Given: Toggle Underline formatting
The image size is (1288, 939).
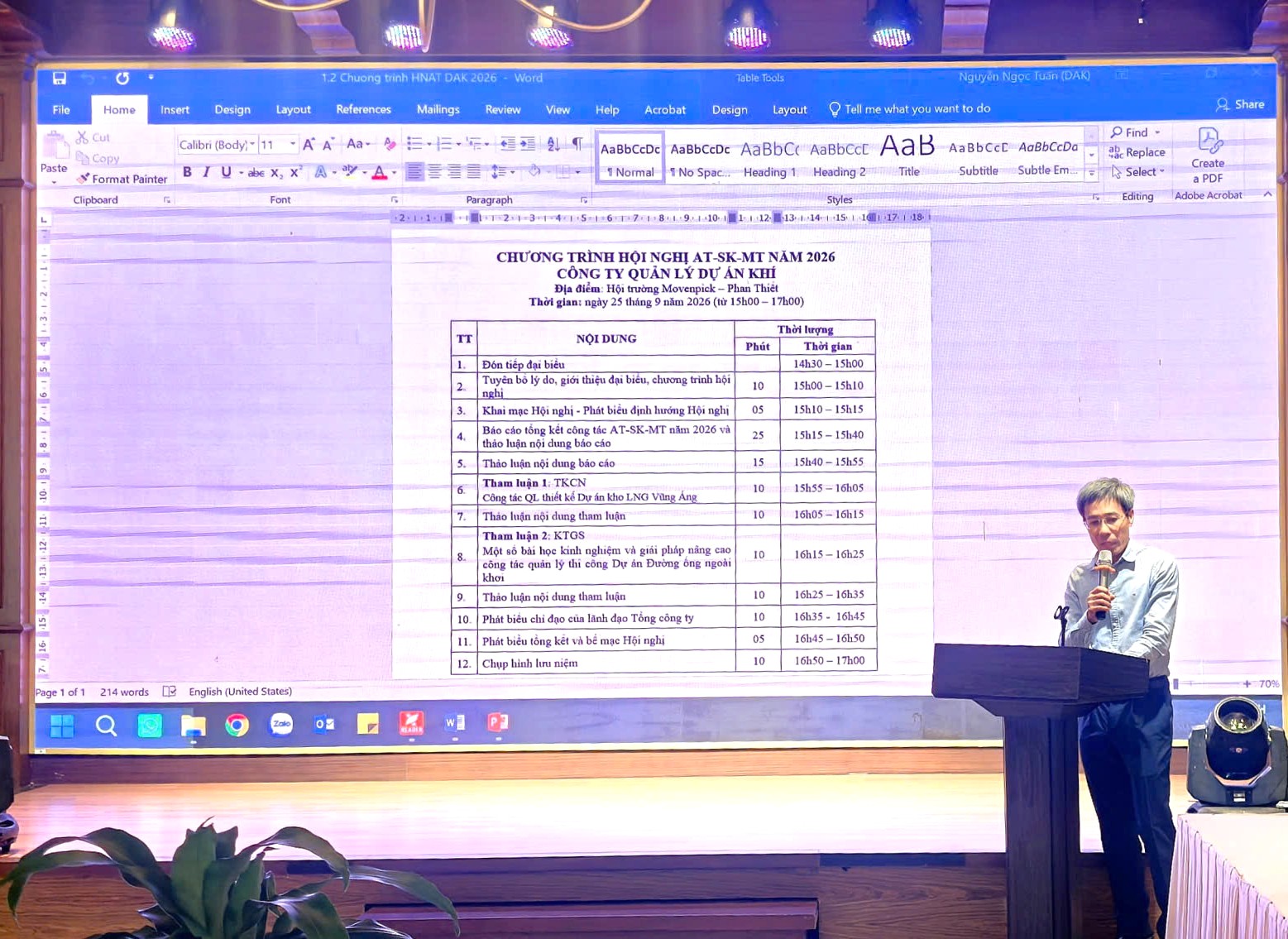Looking at the screenshot, I should (226, 172).
